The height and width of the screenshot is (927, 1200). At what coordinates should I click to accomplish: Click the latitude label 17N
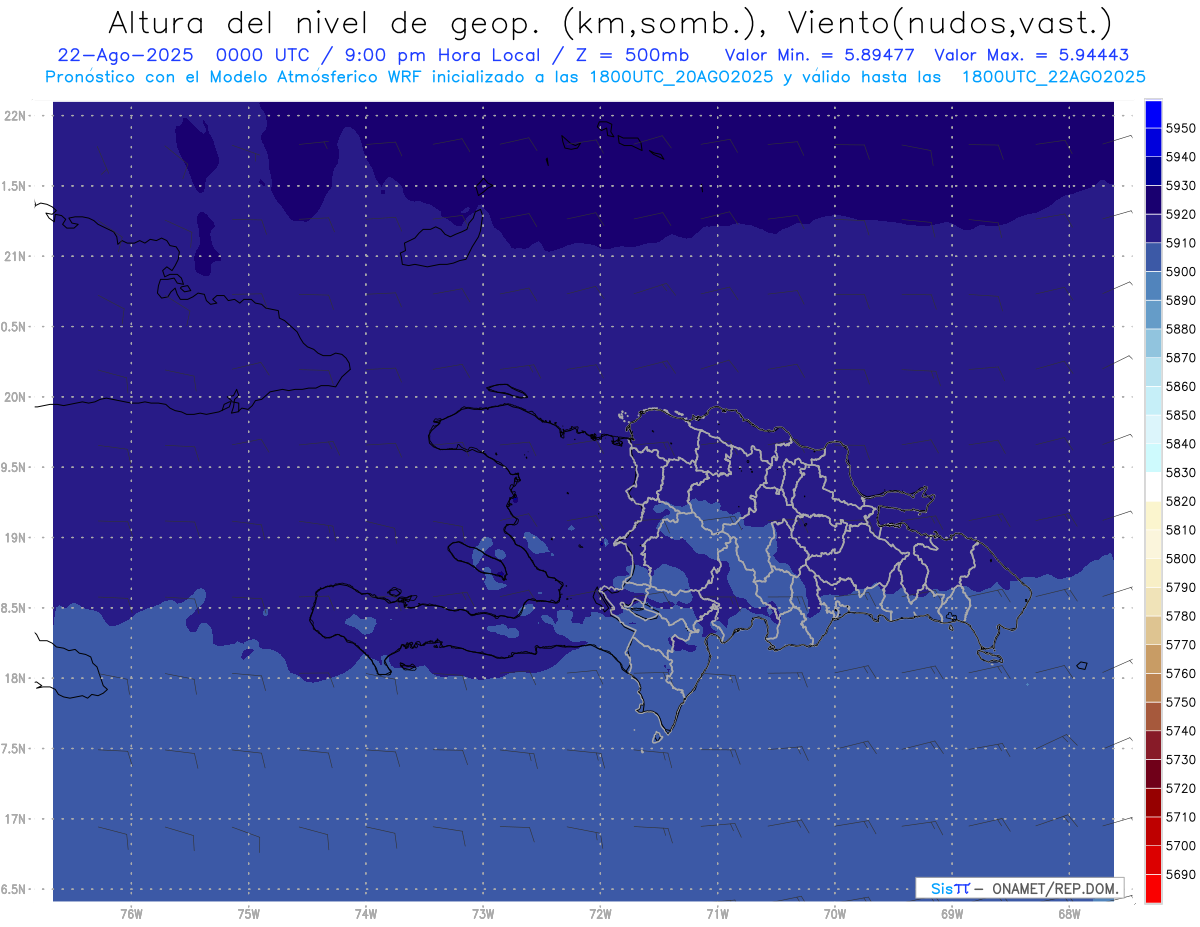(16, 819)
